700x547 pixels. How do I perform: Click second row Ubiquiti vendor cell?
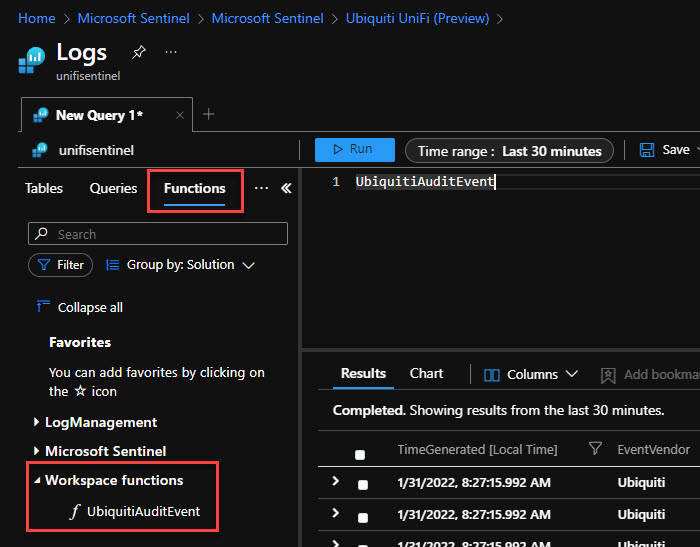(641, 514)
